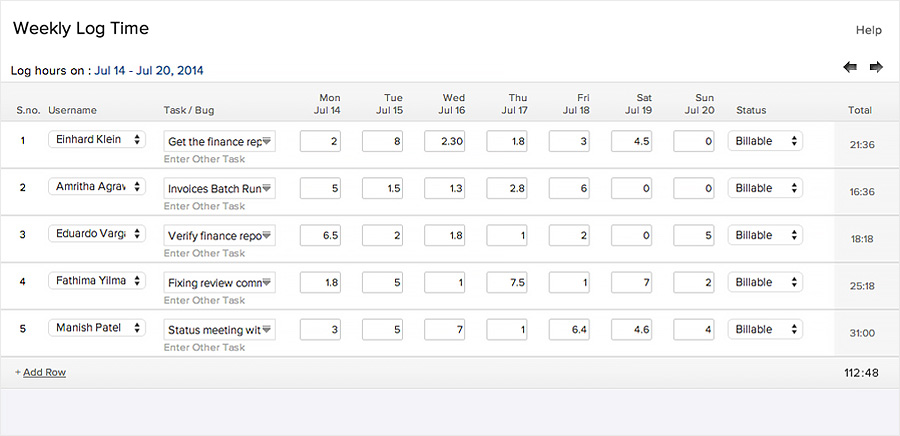
Task: Expand 'Invoices Batch Run' task dropdown
Action: (x=267, y=188)
